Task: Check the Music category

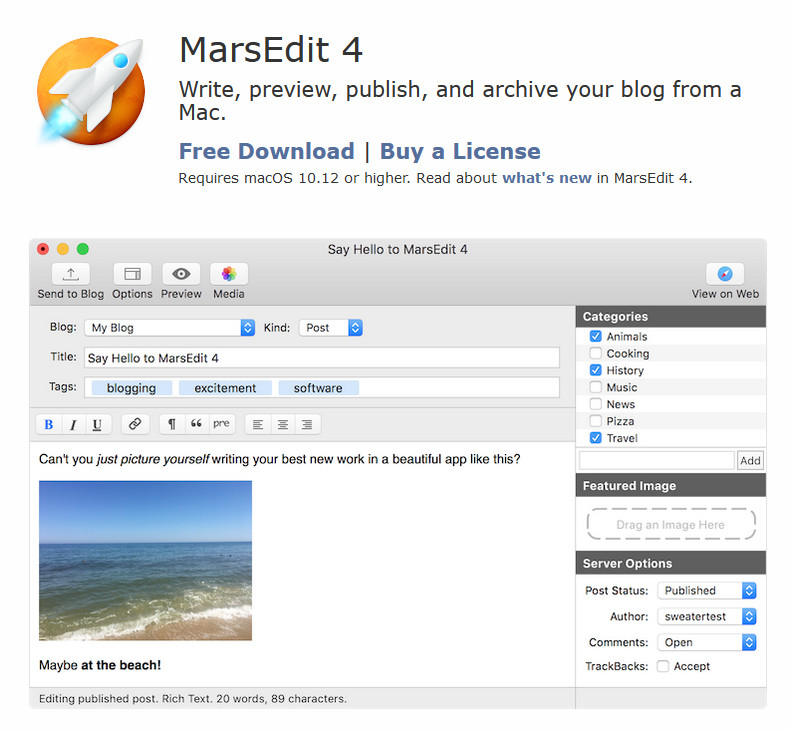Action: coord(596,387)
